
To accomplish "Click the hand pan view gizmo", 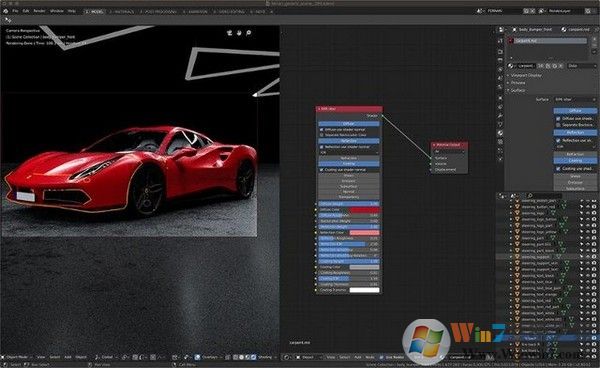I will pyautogui.click(x=239, y=33).
